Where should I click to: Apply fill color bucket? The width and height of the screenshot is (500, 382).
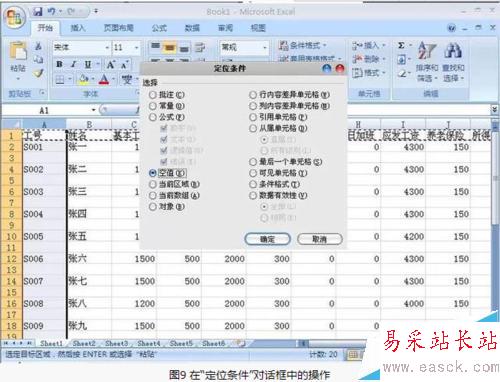[x=83, y=79]
